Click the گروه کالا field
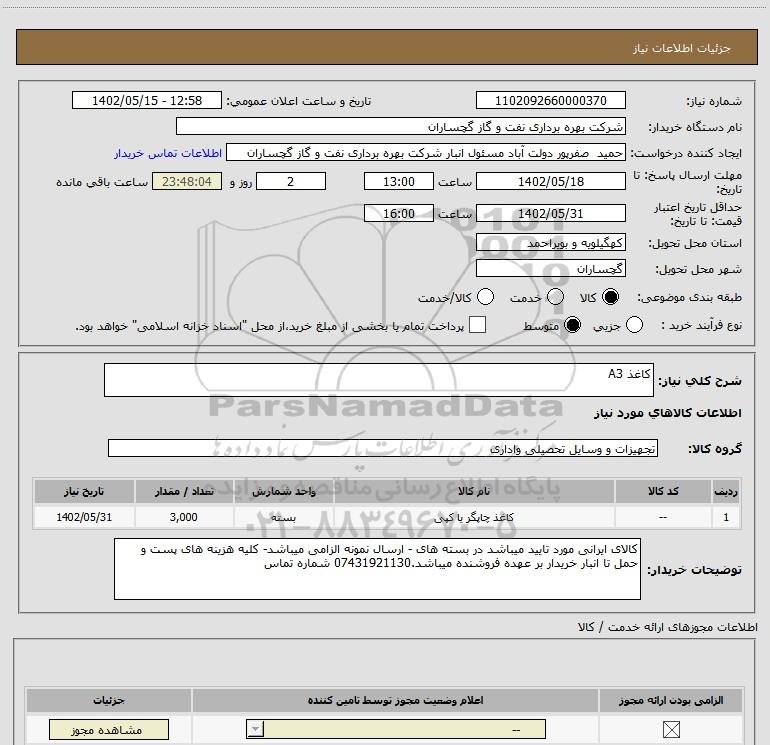The height and width of the screenshot is (745, 770). coord(383,448)
